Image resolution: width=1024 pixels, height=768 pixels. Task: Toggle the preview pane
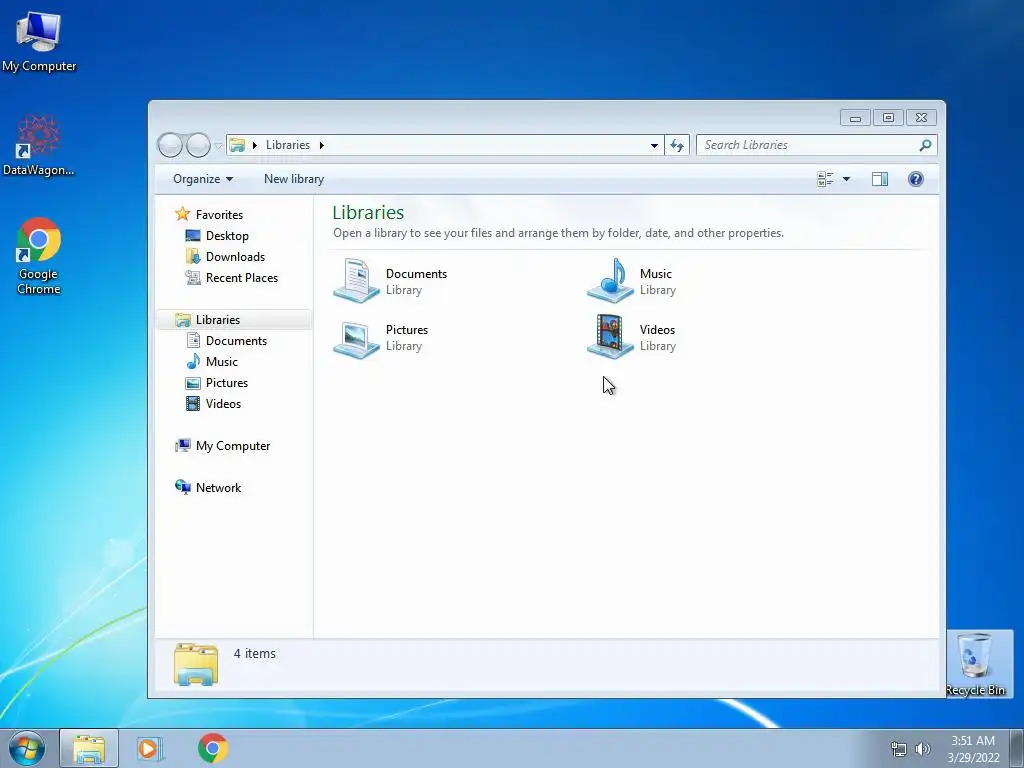point(880,179)
